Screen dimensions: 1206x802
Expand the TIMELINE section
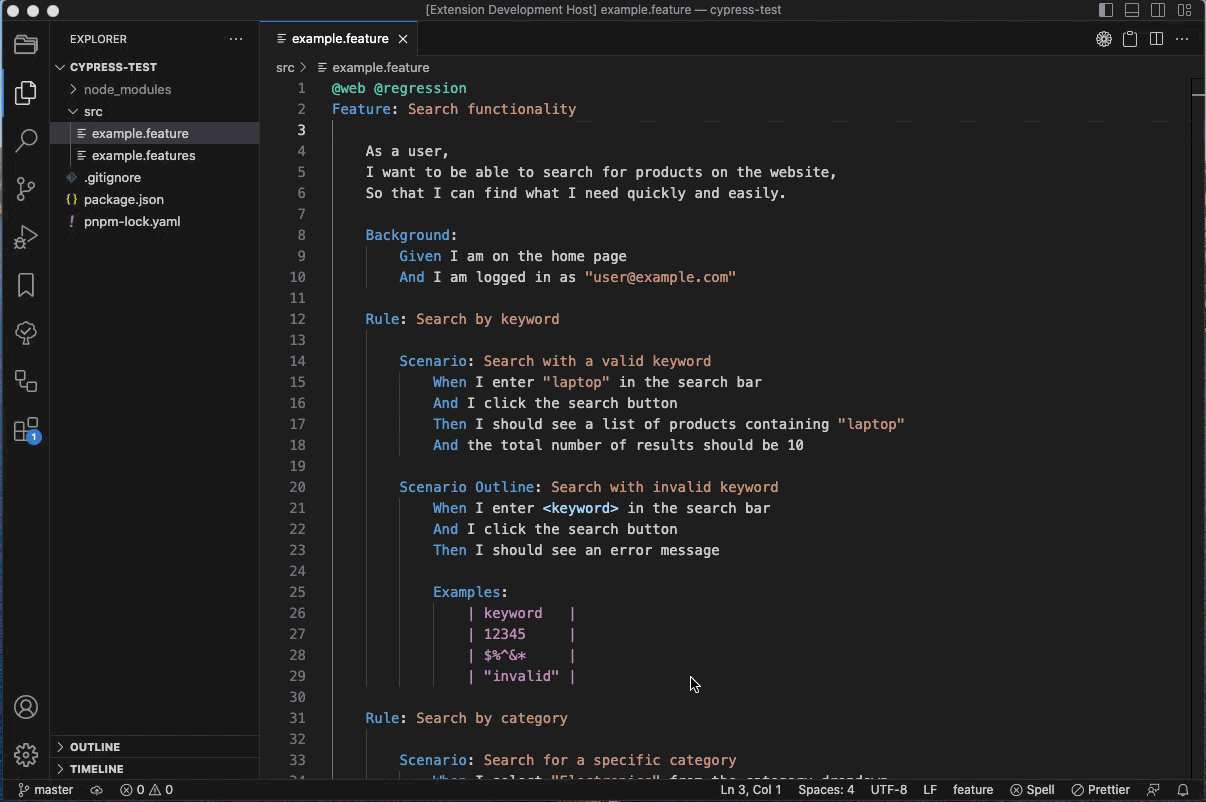pyautogui.click(x=155, y=769)
